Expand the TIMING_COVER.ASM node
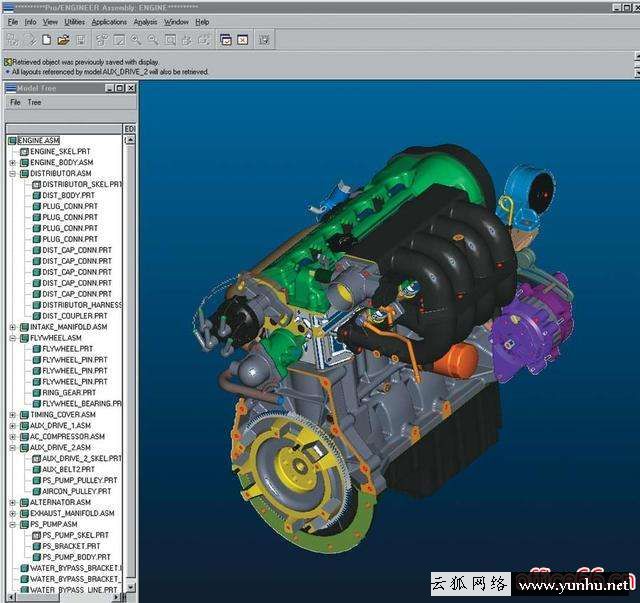 click(13, 414)
